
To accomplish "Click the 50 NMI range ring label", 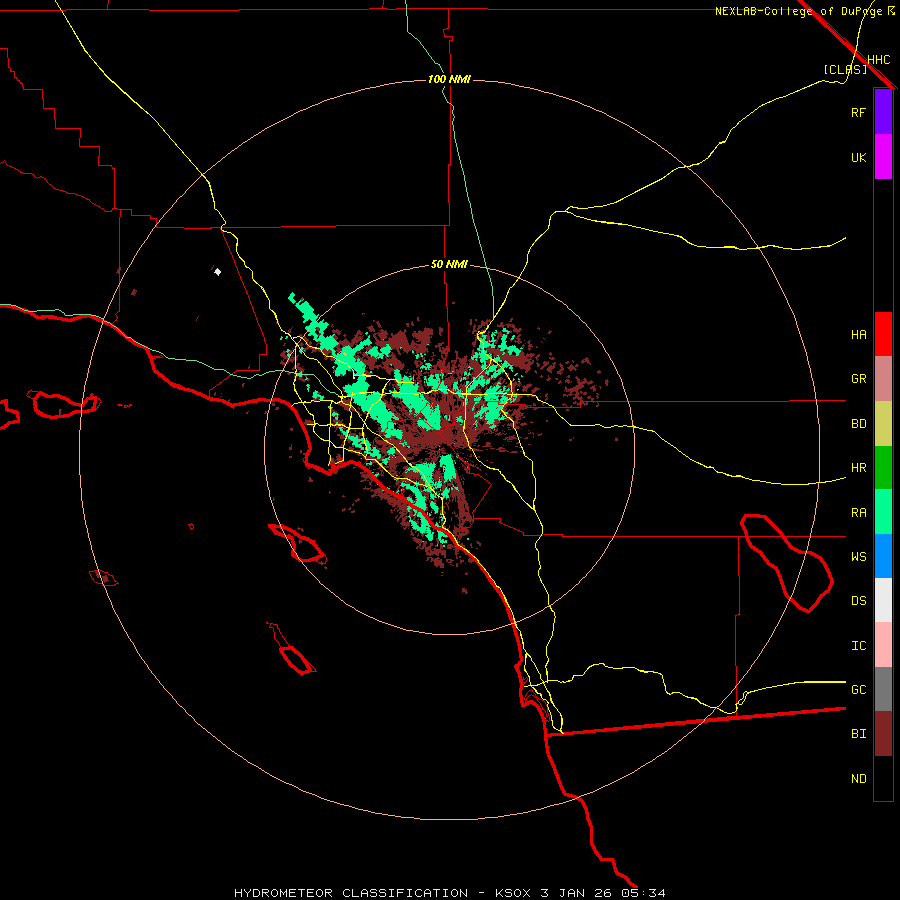I will tap(449, 264).
